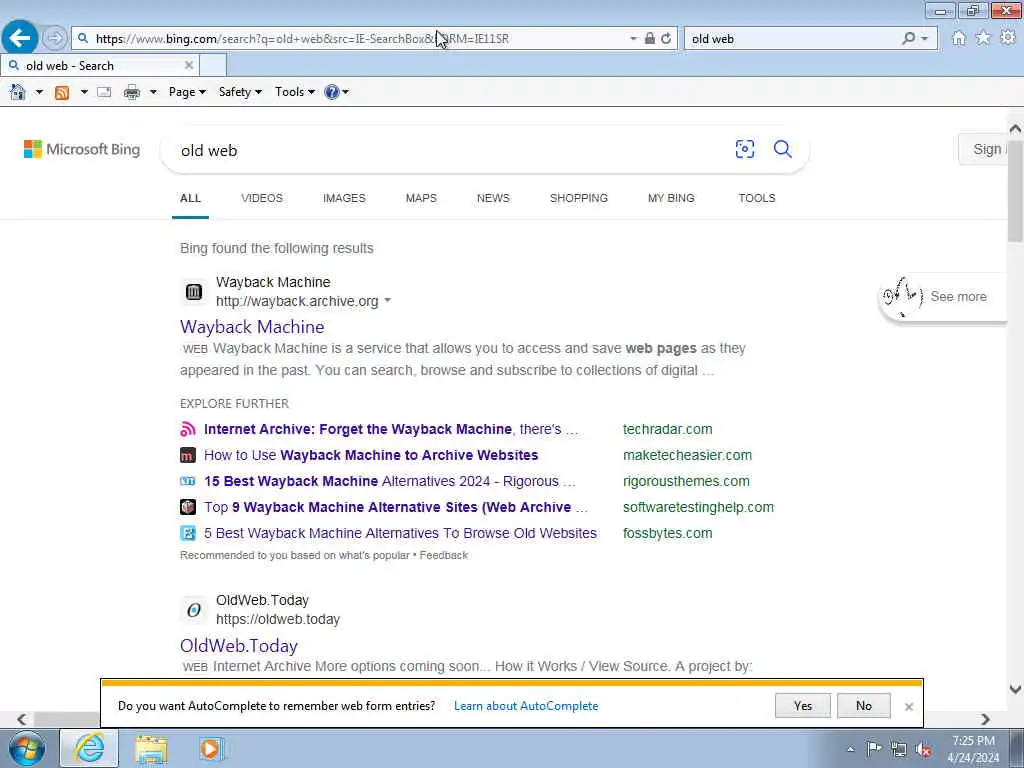Viewport: 1024px width, 768px height.
Task: Refresh the page with the reload icon
Action: (x=666, y=39)
